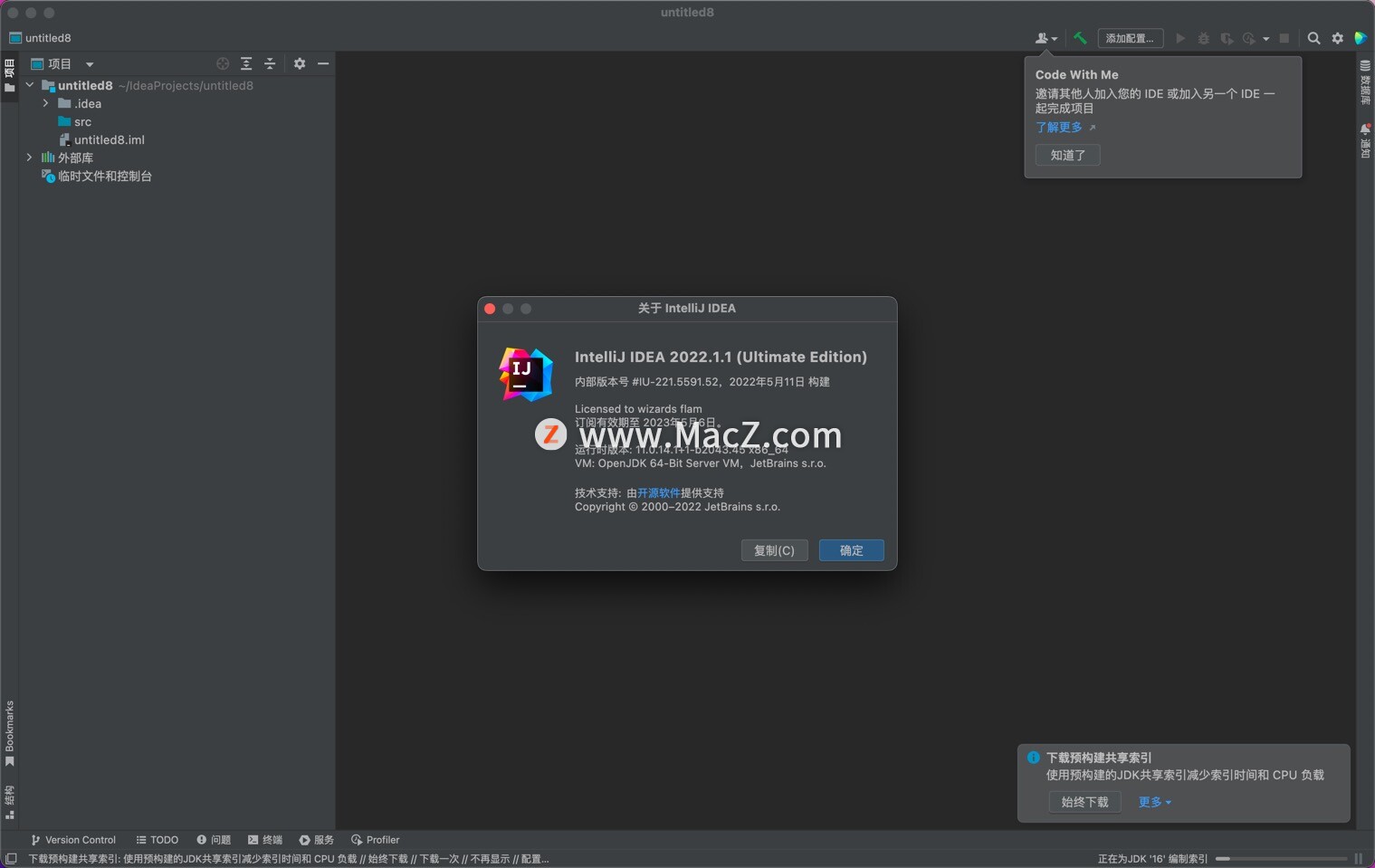Click 复制(C) in About dialog
The width and height of the screenshot is (1375, 868).
click(x=774, y=550)
